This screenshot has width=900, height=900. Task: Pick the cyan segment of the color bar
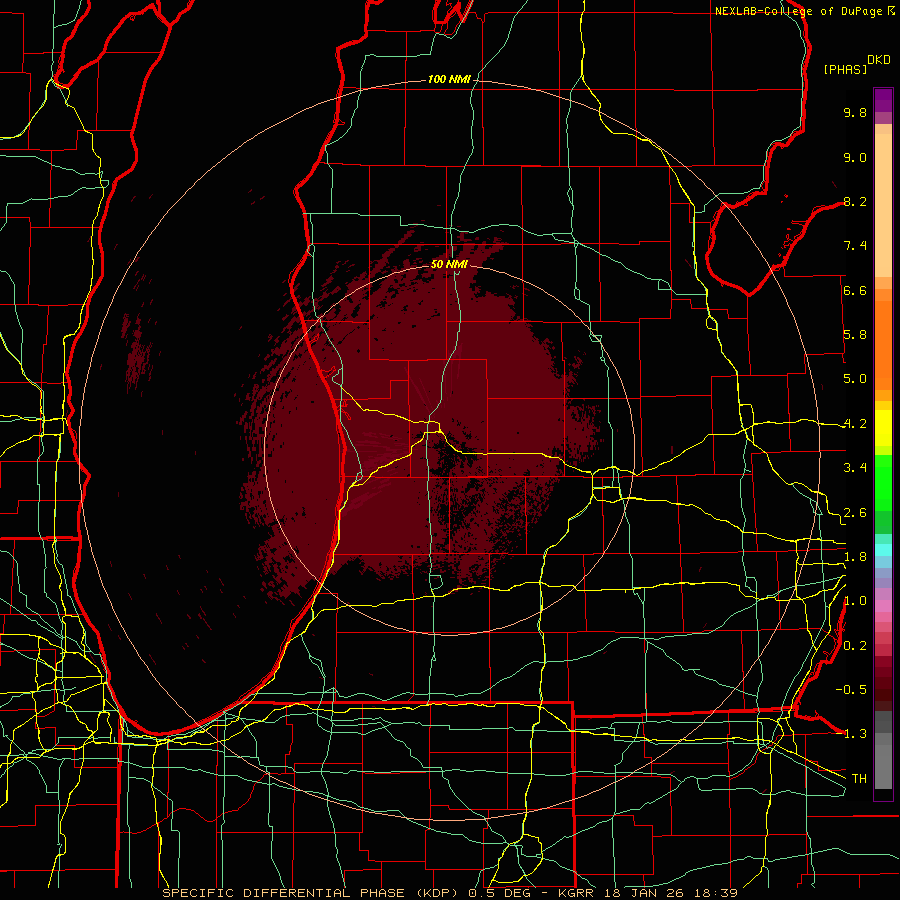[883, 550]
